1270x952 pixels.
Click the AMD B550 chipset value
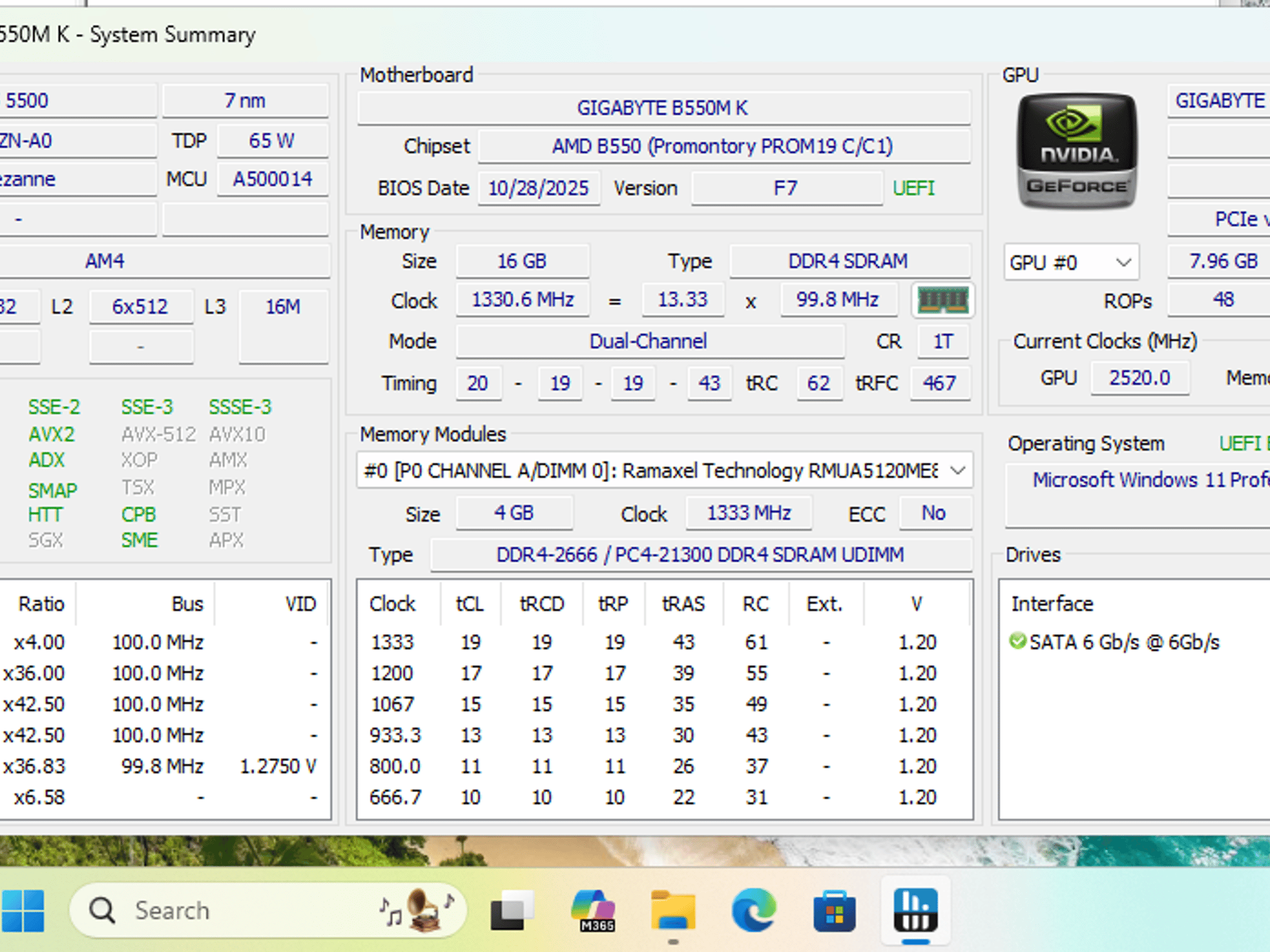(x=724, y=146)
